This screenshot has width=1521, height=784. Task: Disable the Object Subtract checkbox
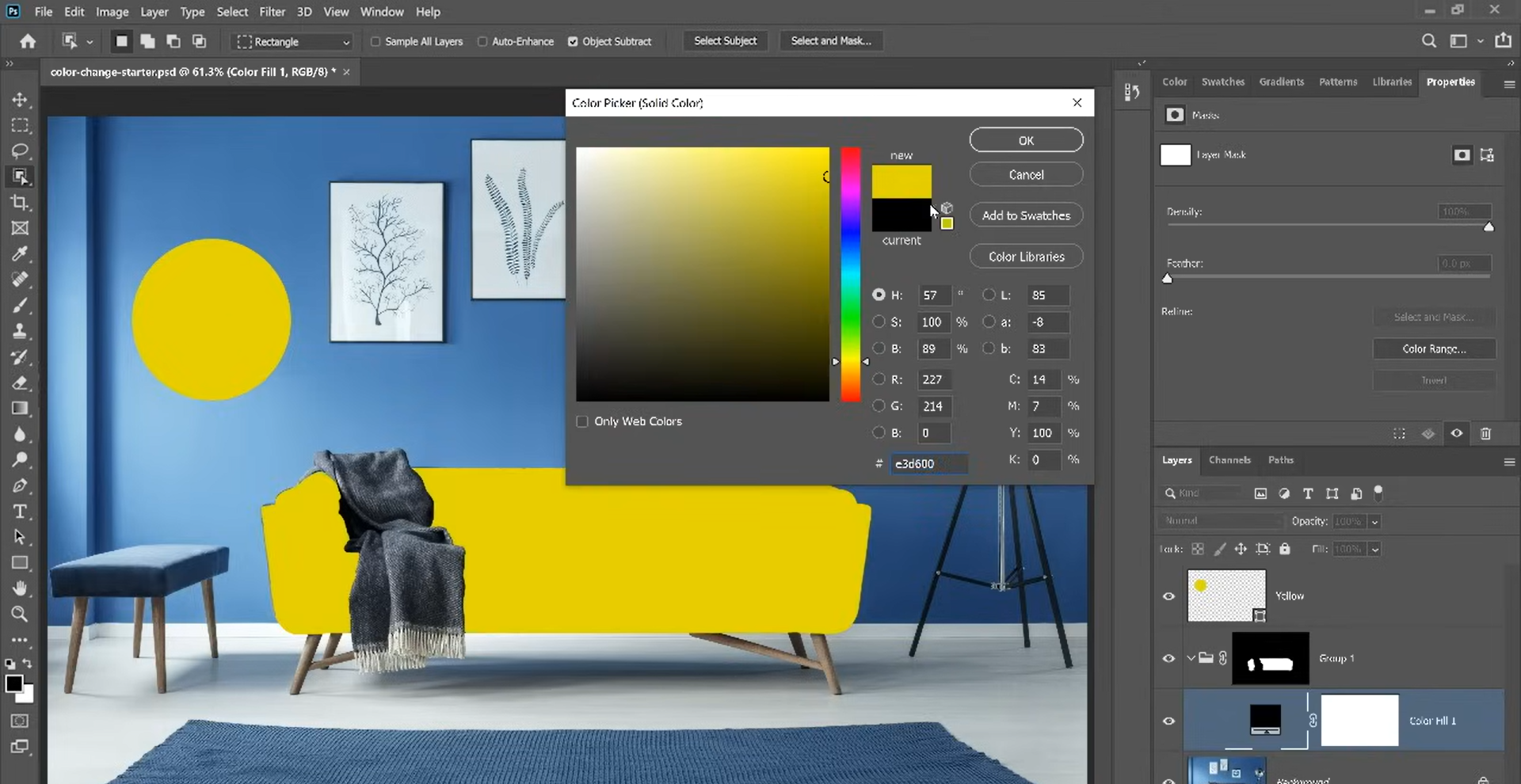[574, 41]
